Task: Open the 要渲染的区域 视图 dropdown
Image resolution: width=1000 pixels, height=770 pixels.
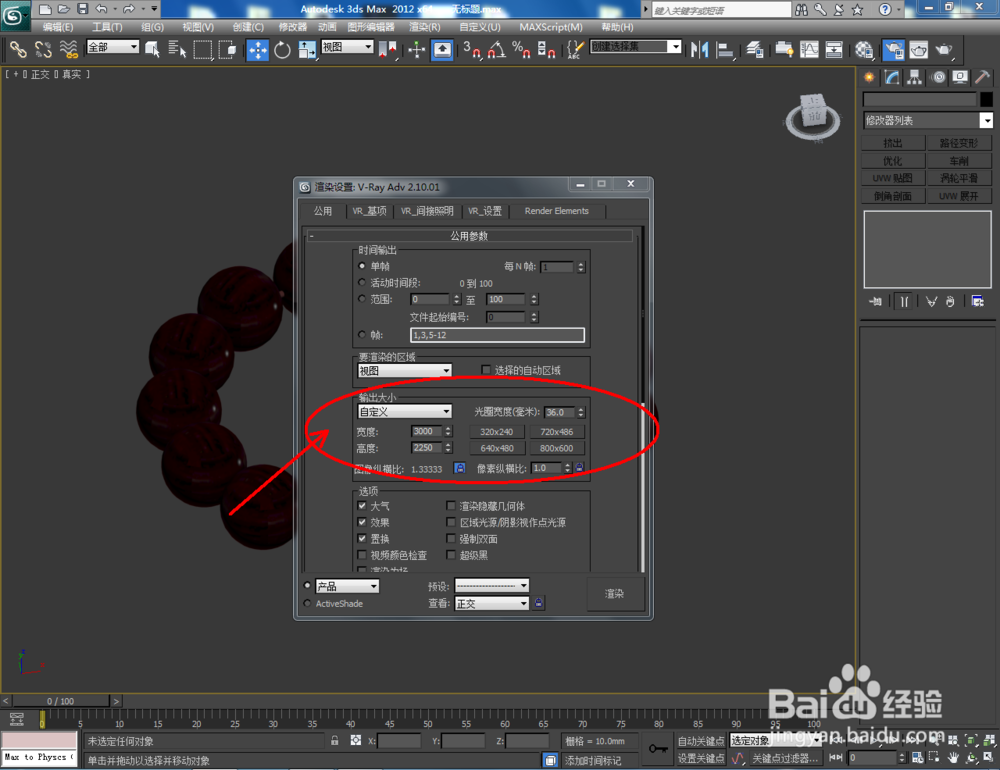Action: pos(403,370)
